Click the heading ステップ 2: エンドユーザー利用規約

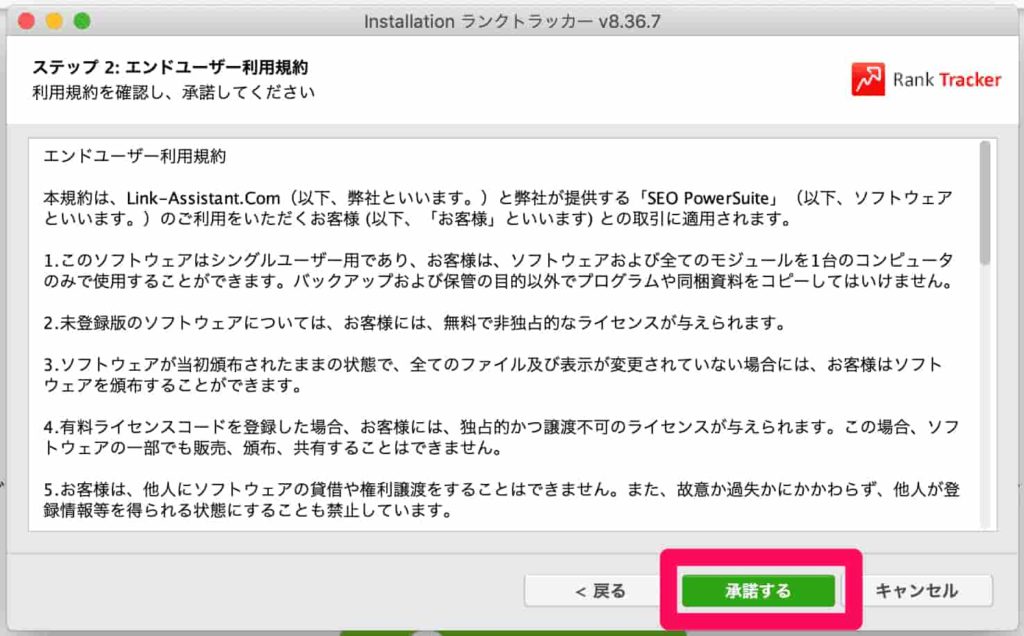click(170, 67)
